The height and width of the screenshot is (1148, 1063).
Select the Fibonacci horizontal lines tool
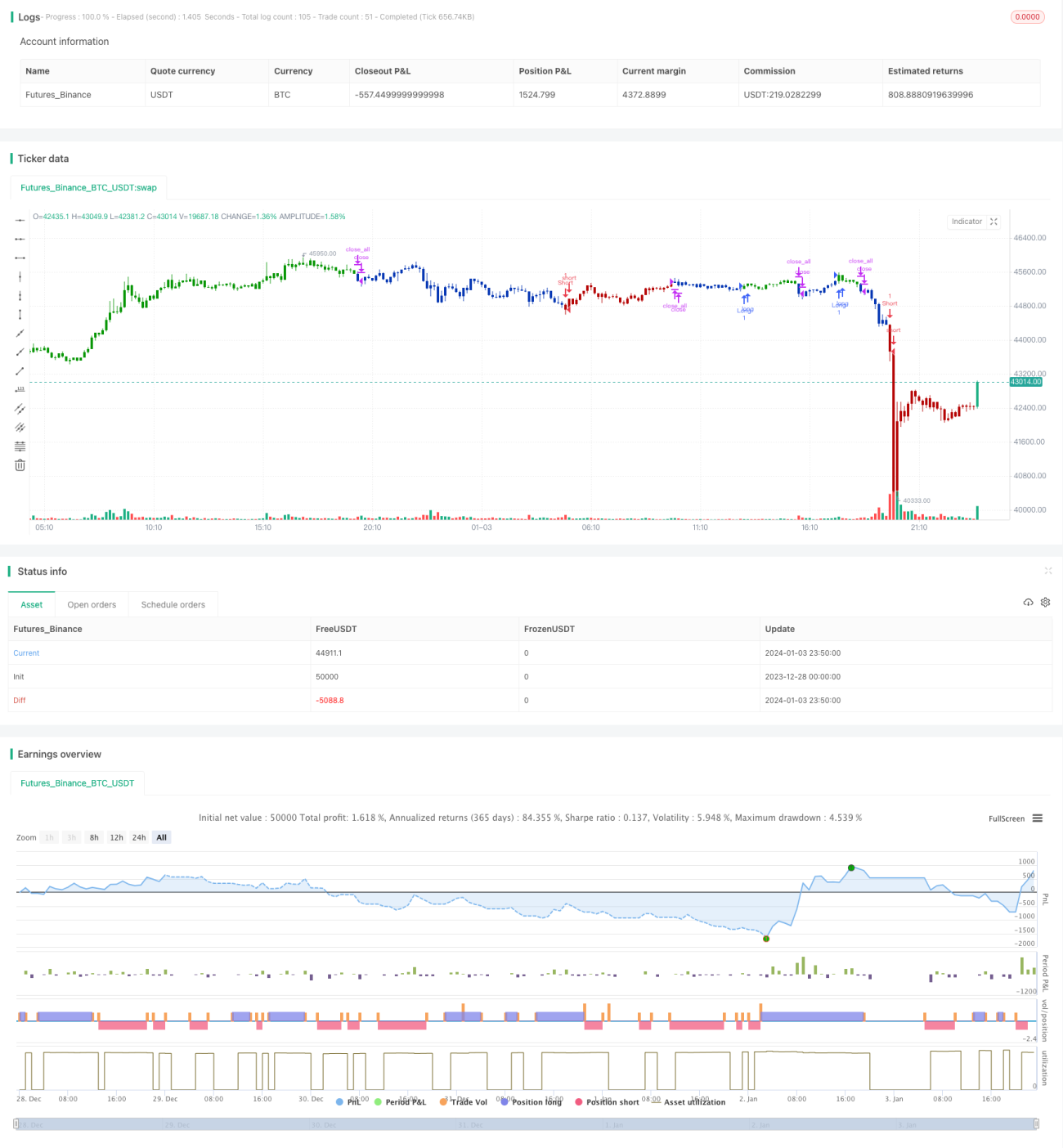click(20, 446)
